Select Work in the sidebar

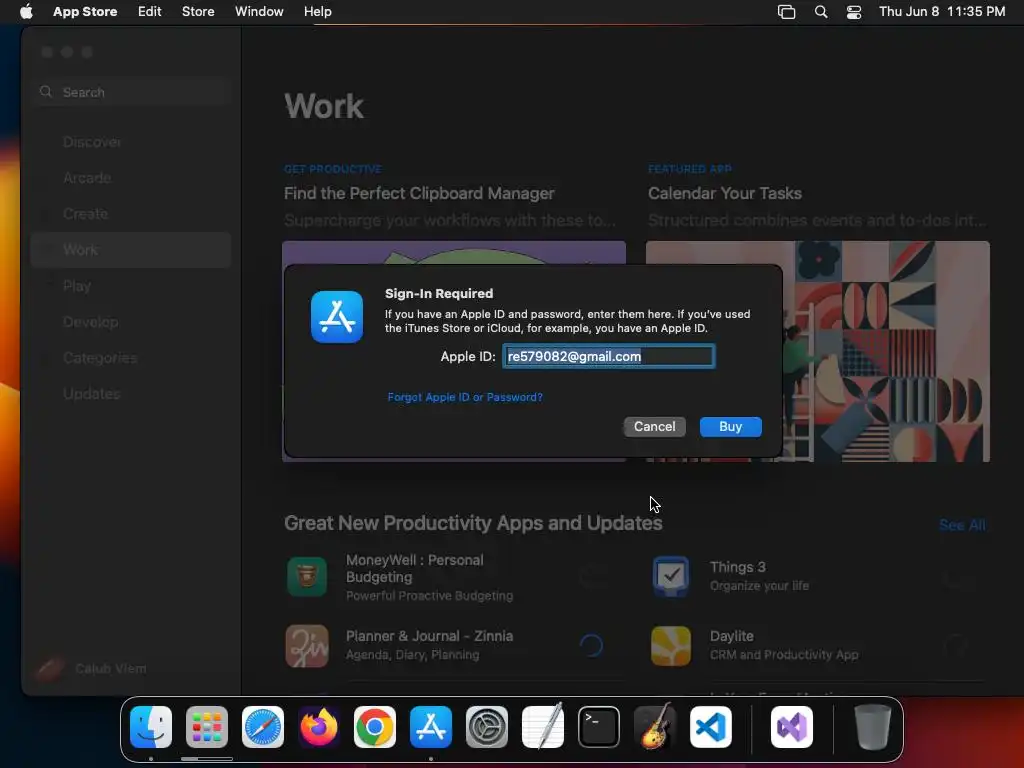131,249
